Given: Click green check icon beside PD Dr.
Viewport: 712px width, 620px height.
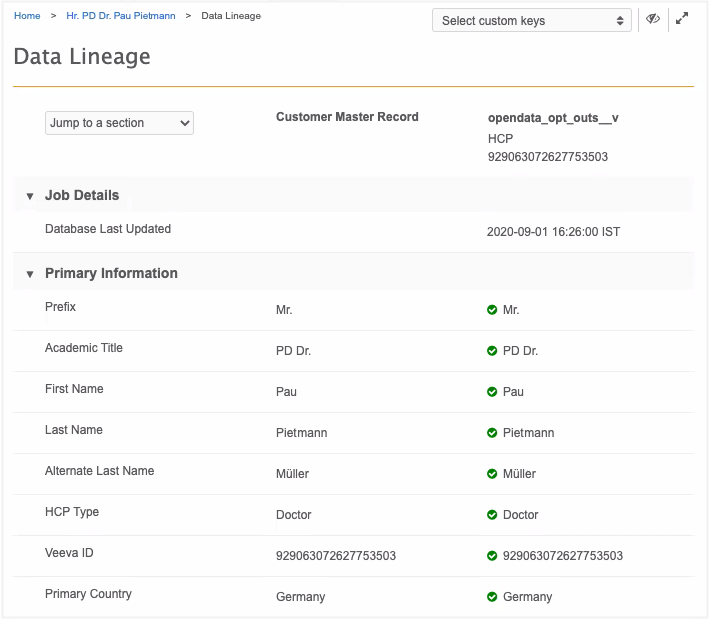Looking at the screenshot, I should pos(492,351).
